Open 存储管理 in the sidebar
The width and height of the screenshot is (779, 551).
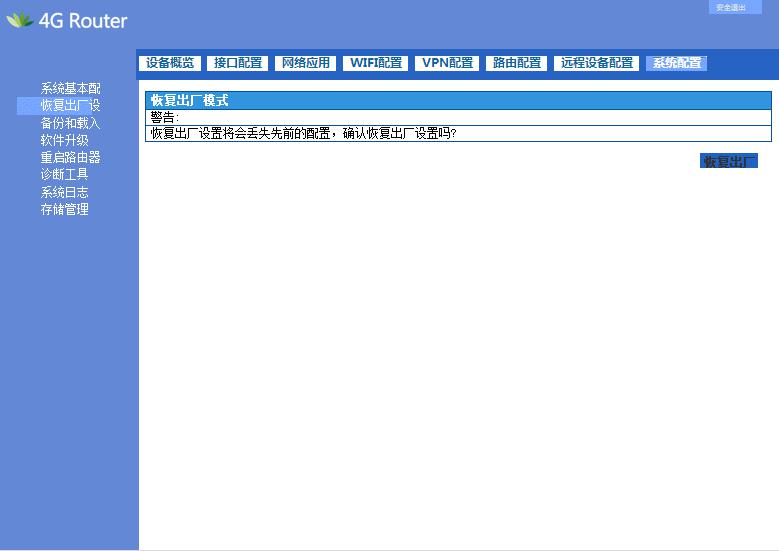64,209
